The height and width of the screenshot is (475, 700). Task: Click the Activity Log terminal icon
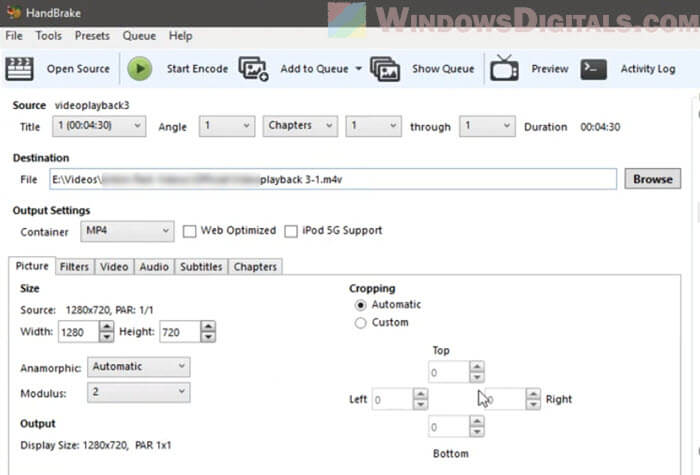593,69
